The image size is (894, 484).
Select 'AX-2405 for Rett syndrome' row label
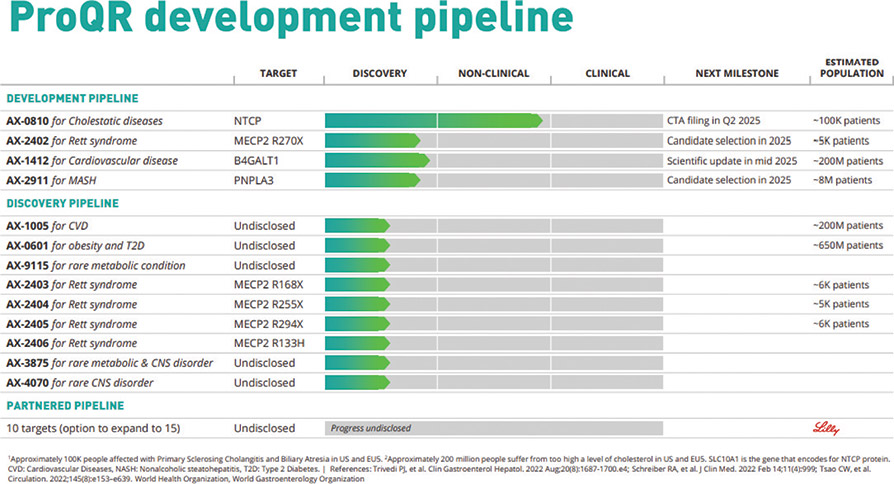pyautogui.click(x=72, y=324)
